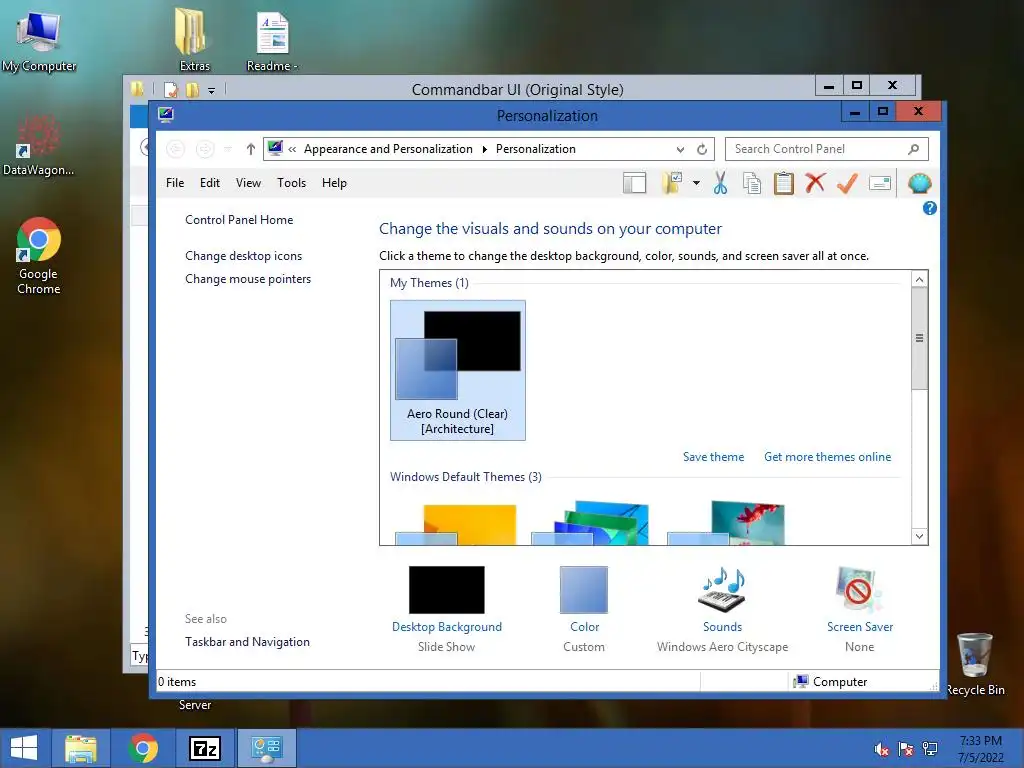Open the Edit menu
1024x768 pixels.
(210, 183)
